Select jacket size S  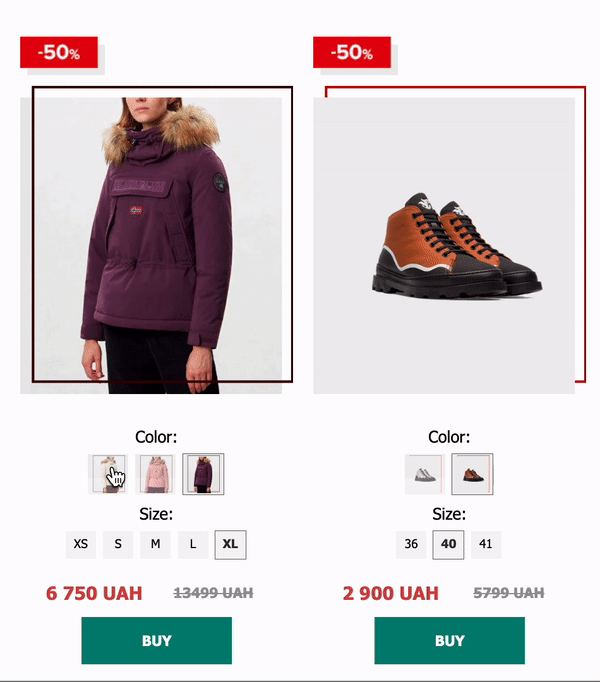(118, 544)
